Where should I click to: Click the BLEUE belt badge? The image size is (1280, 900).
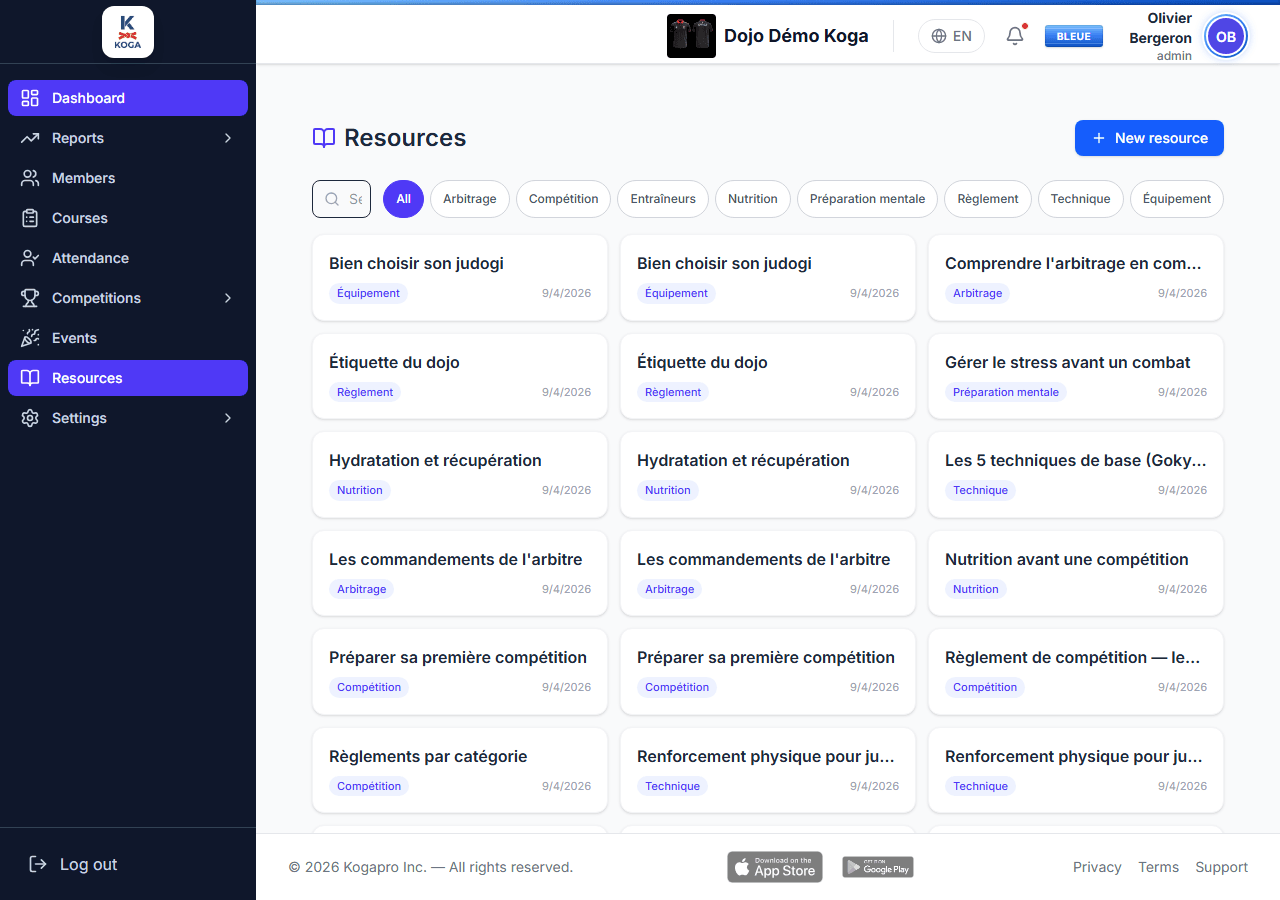pos(1074,36)
